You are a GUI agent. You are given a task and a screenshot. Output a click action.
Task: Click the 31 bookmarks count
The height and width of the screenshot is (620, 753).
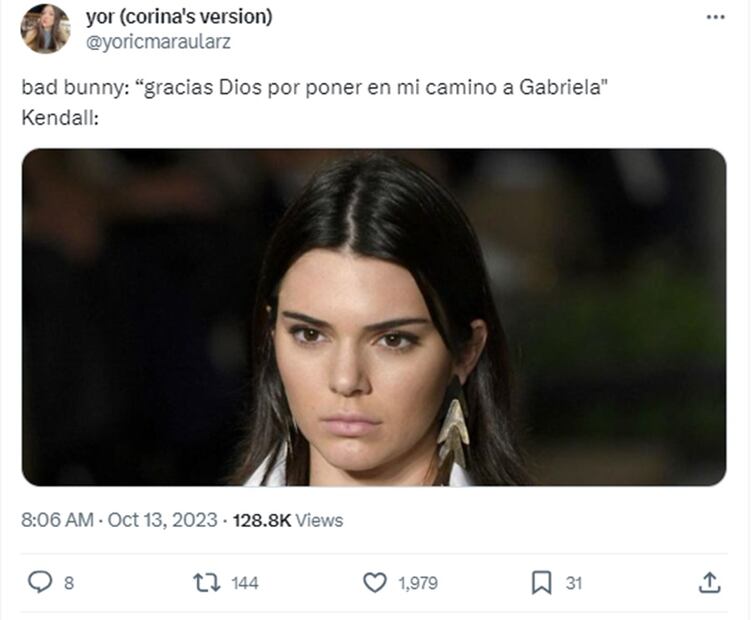574,583
